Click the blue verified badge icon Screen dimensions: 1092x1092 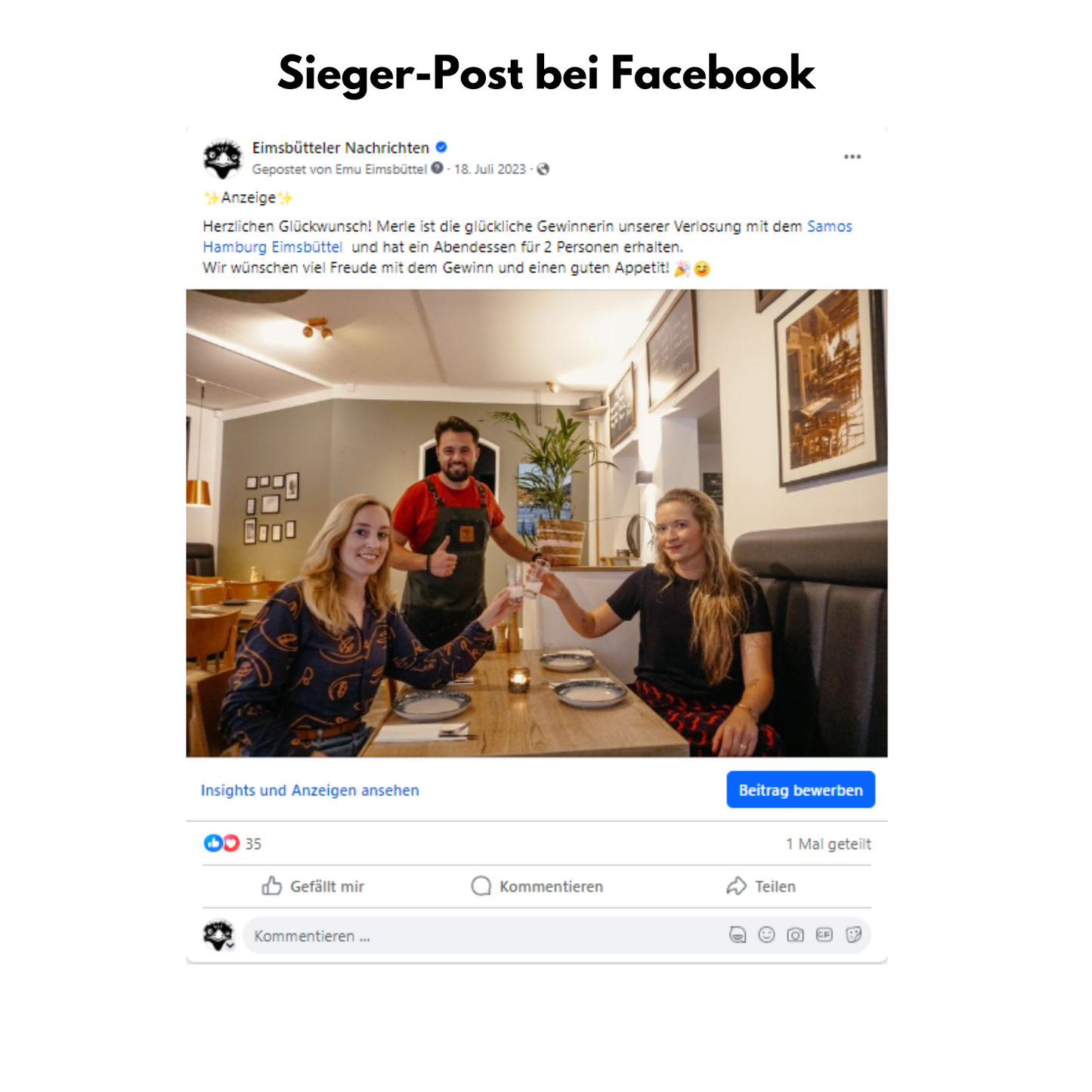(442, 147)
